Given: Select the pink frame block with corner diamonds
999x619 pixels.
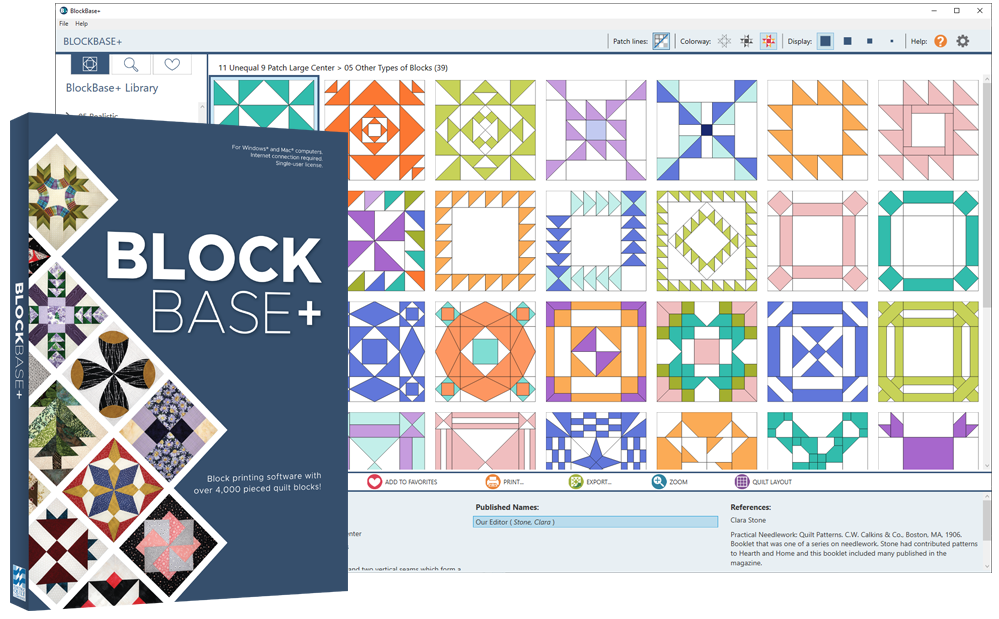Looking at the screenshot, I should tap(817, 241).
